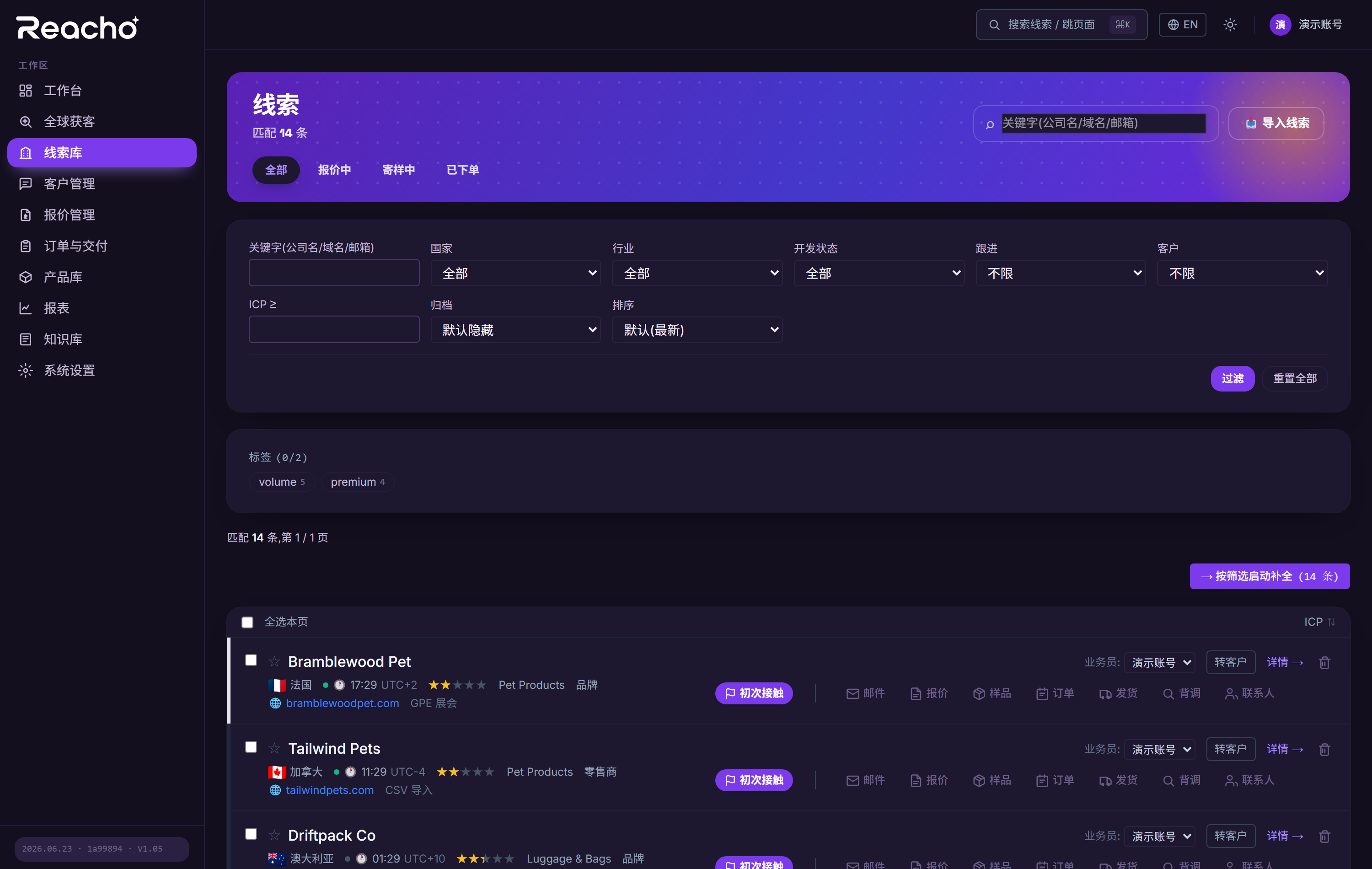Screen dimensions: 1372x869
Task: Change 业务员 for Bramblewood Pet
Action: pyautogui.click(x=1159, y=662)
